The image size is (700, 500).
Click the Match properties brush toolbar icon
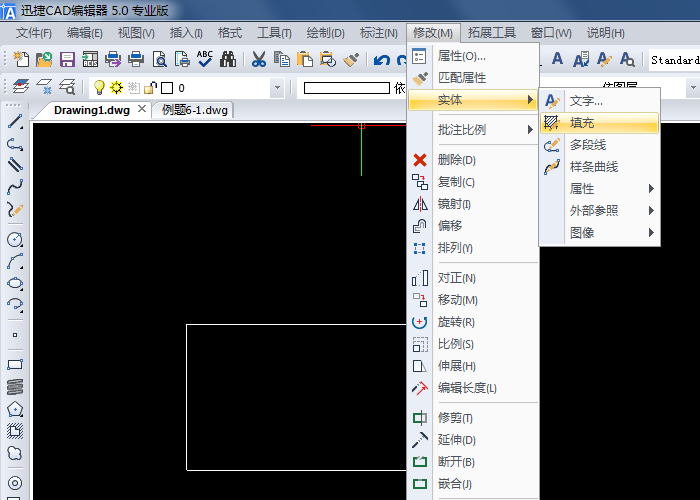pos(351,59)
